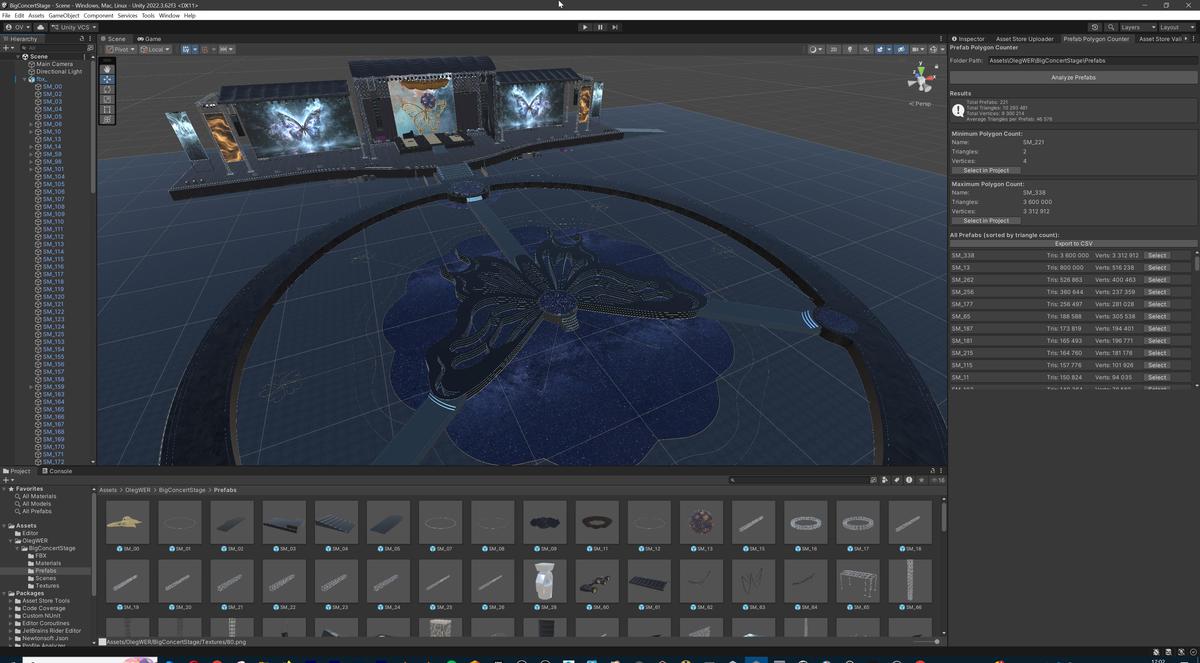The height and width of the screenshot is (663, 1200).
Task: Click search by label icon in Project
Action: pos(897,480)
